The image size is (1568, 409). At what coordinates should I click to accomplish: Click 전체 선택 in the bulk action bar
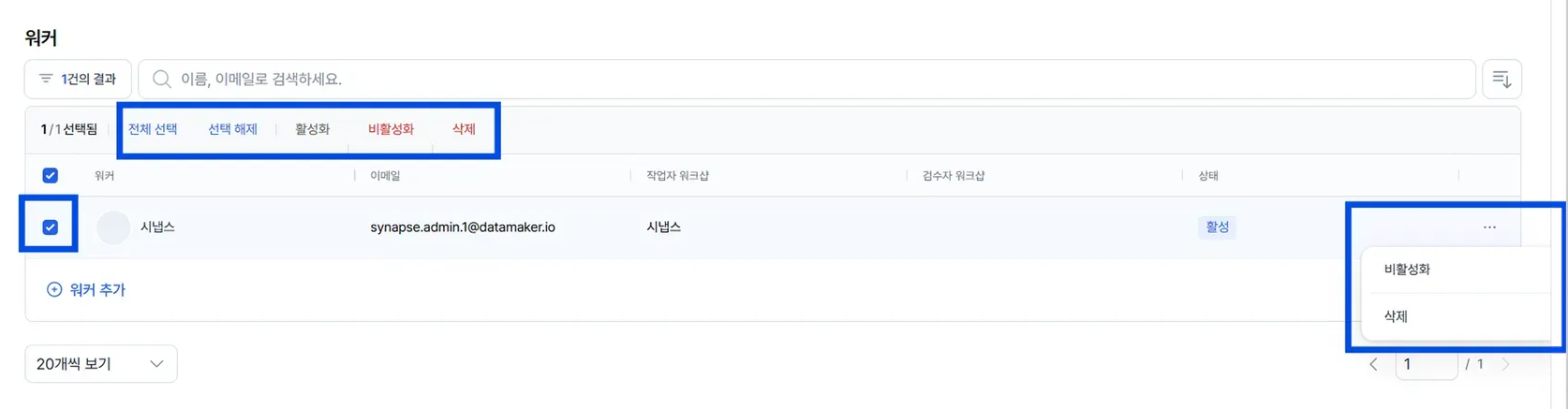(x=153, y=129)
